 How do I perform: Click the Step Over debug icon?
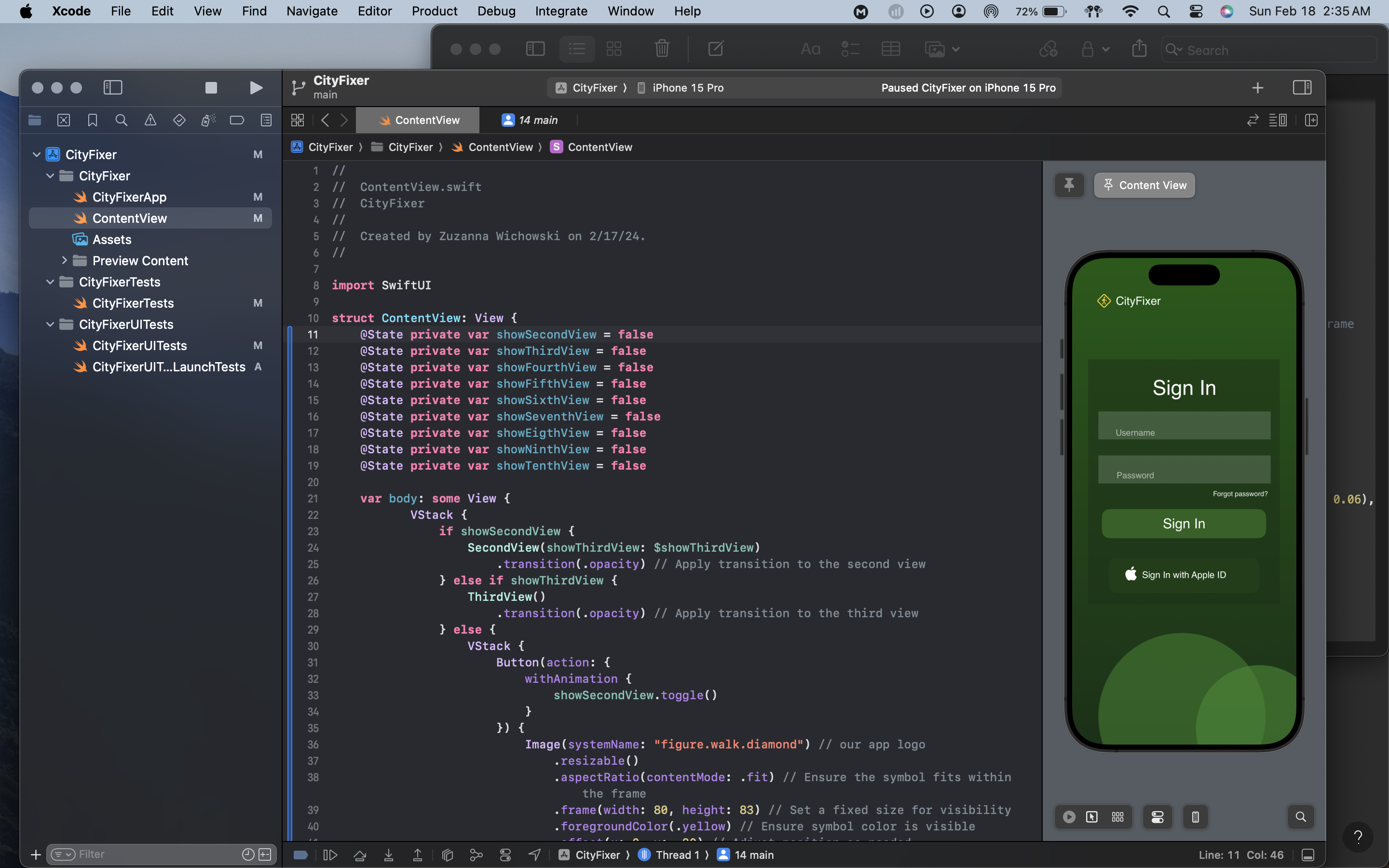point(360,855)
